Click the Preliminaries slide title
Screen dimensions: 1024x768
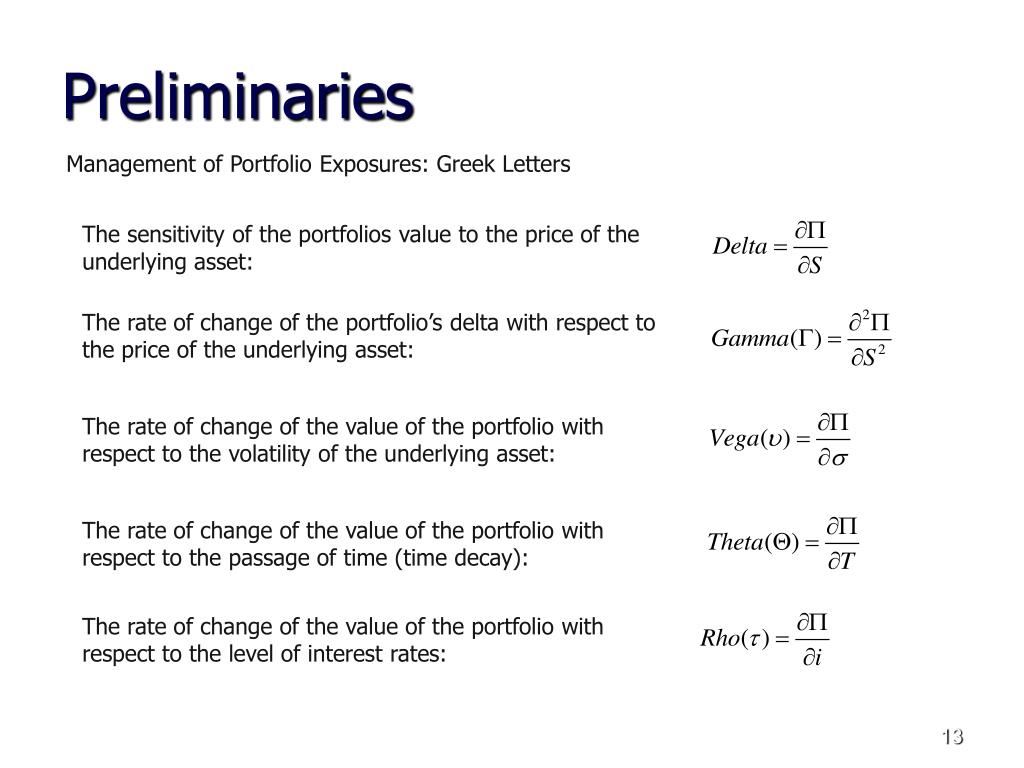click(239, 97)
